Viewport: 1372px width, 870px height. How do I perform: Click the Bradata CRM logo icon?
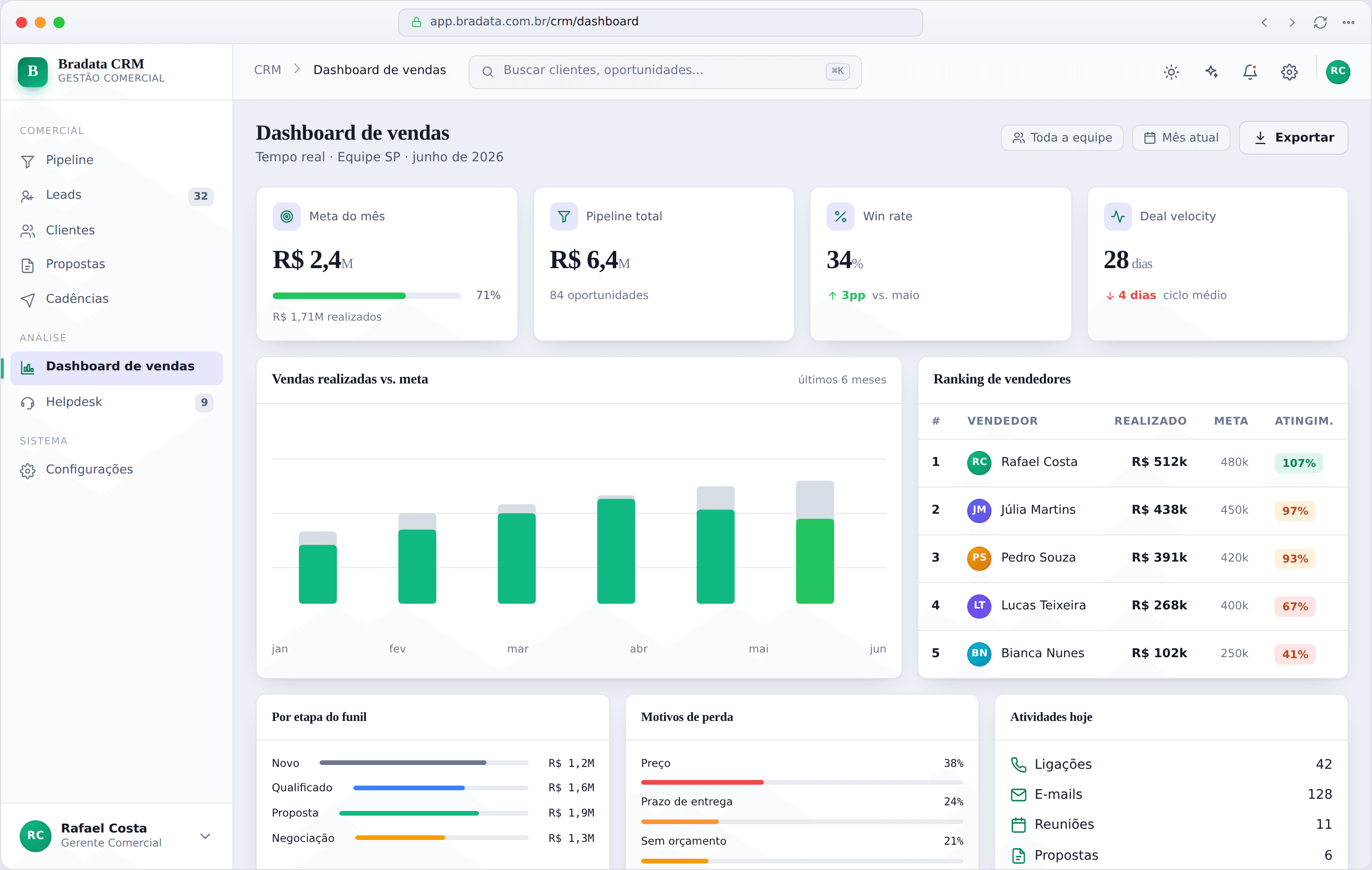tap(32, 71)
